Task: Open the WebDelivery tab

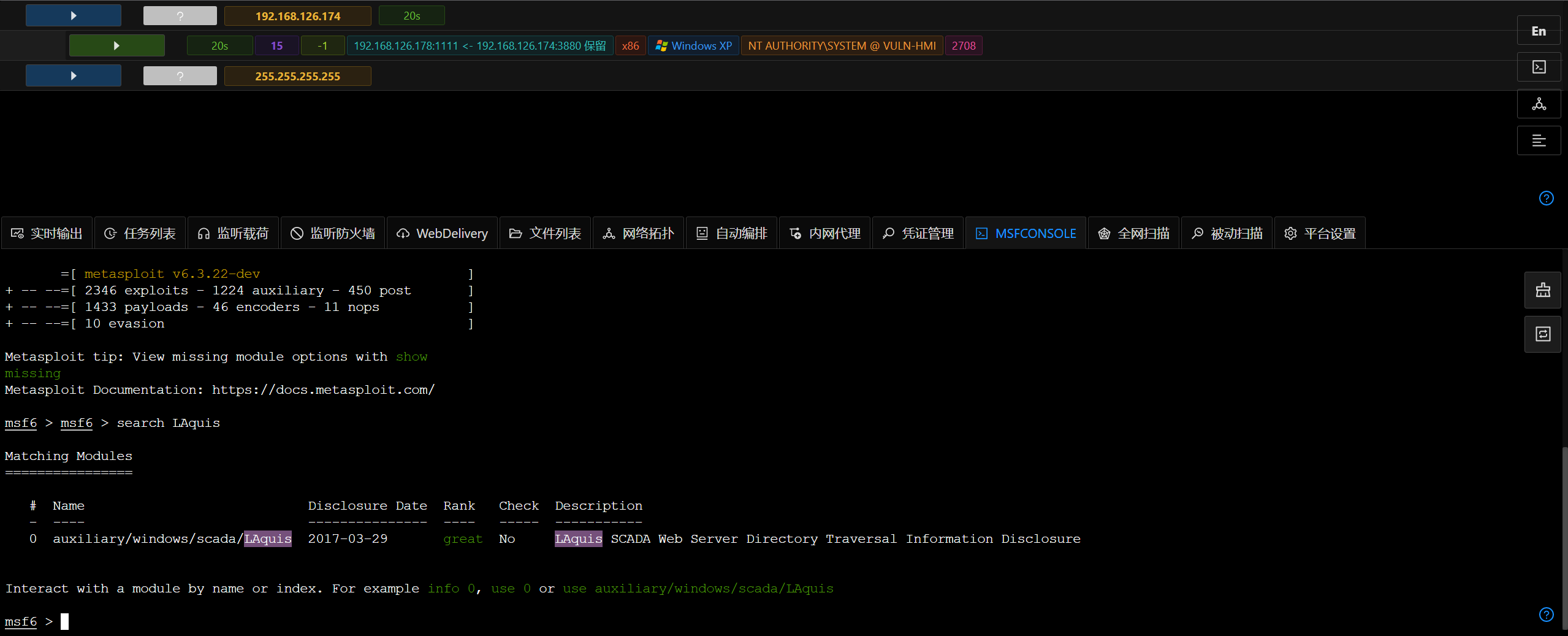Action: 443,233
